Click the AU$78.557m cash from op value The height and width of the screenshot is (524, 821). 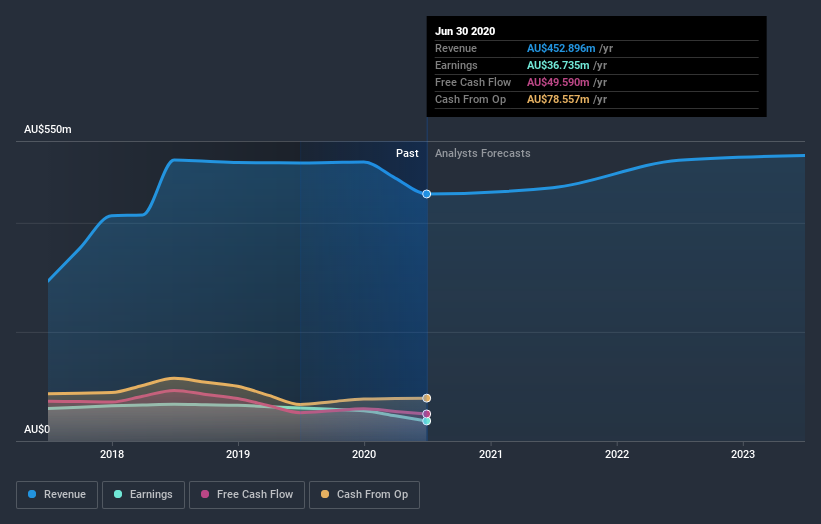(558, 99)
